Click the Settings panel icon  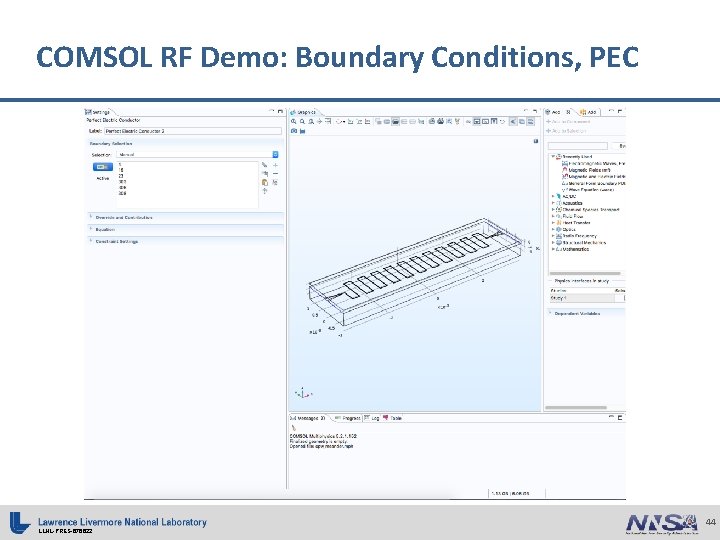tap(88, 112)
